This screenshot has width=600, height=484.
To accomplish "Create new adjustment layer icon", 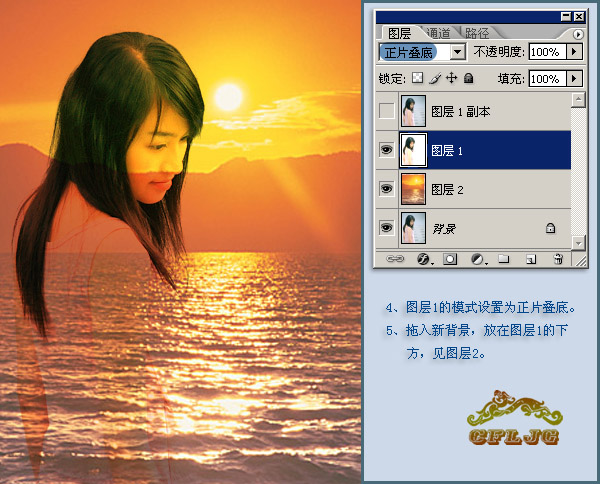I will [x=478, y=259].
